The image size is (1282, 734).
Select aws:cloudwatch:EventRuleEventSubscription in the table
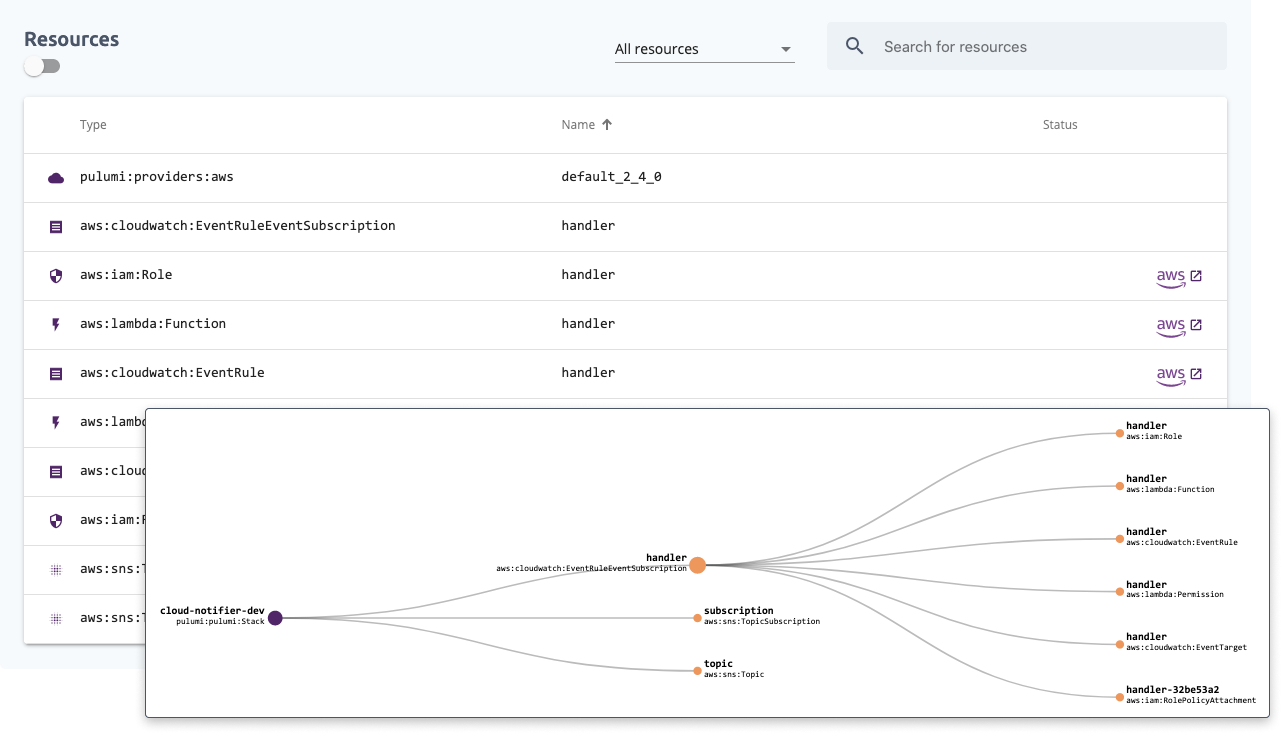coord(238,226)
